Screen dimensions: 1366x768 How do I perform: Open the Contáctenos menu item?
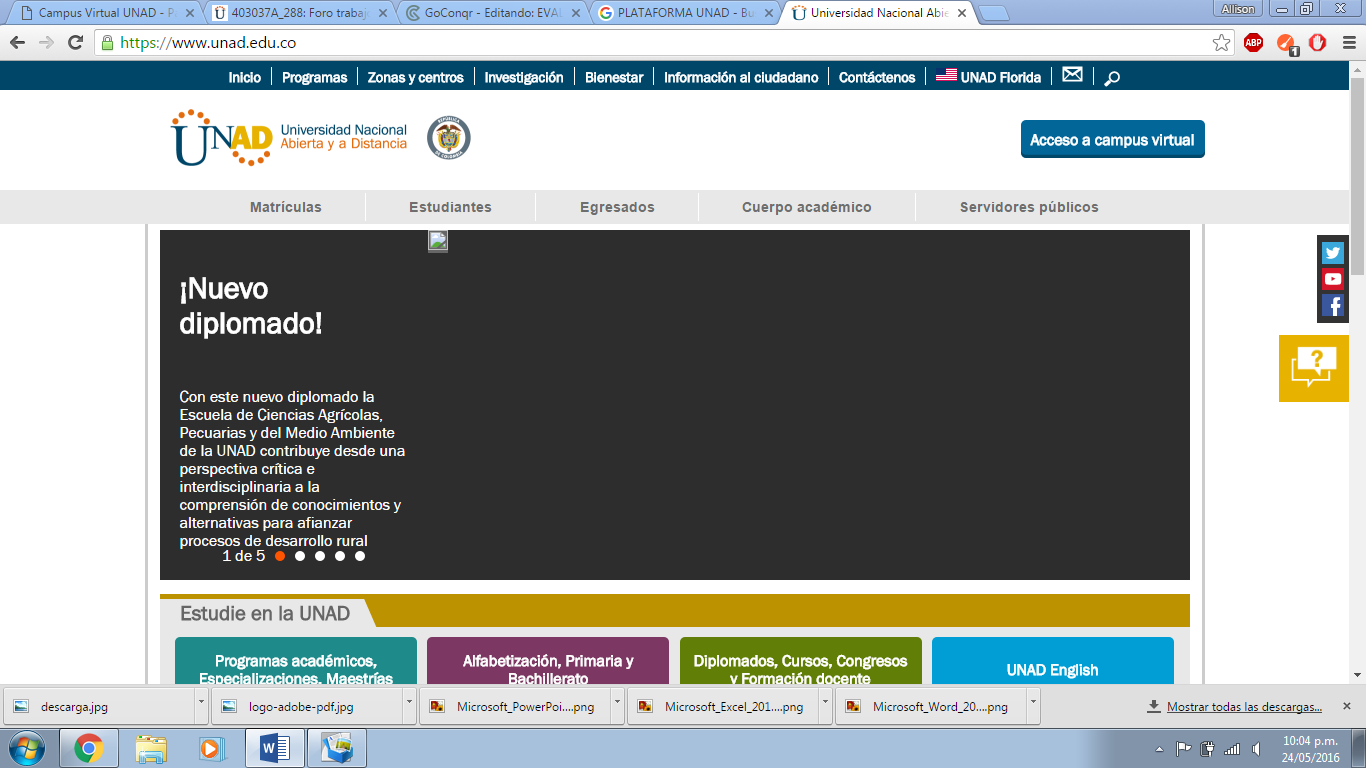877,77
